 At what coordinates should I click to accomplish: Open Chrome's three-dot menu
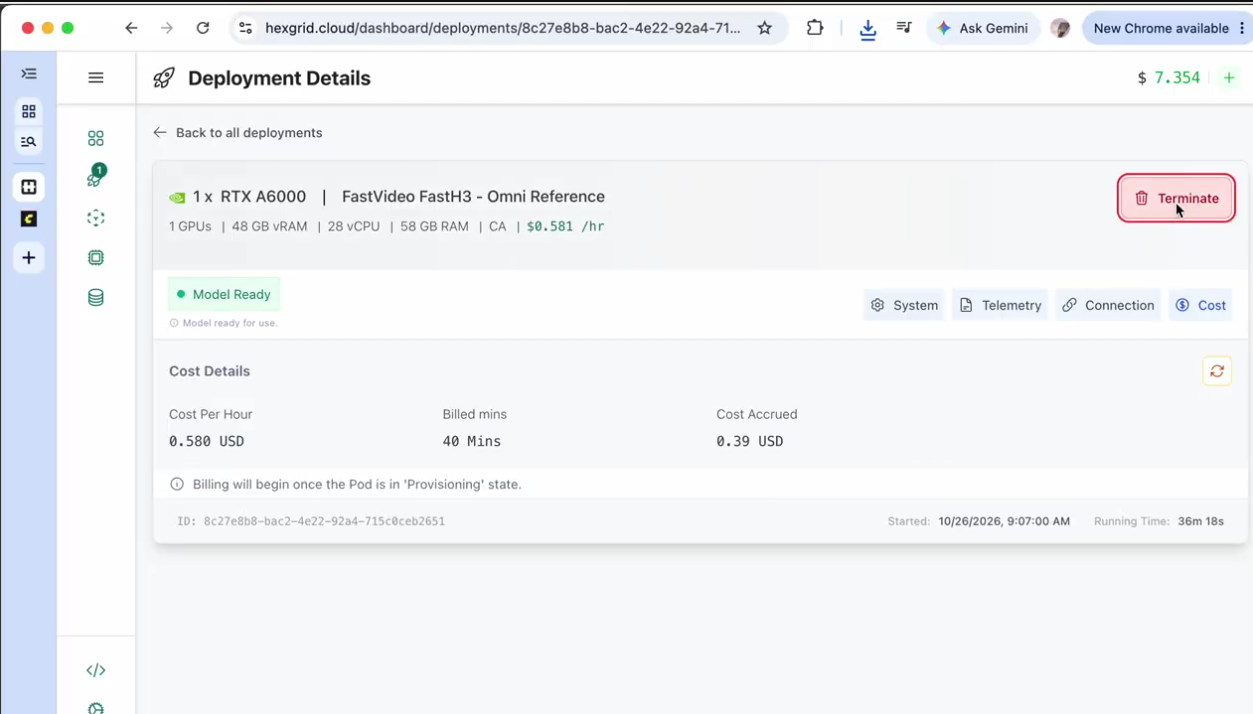coord(1242,28)
